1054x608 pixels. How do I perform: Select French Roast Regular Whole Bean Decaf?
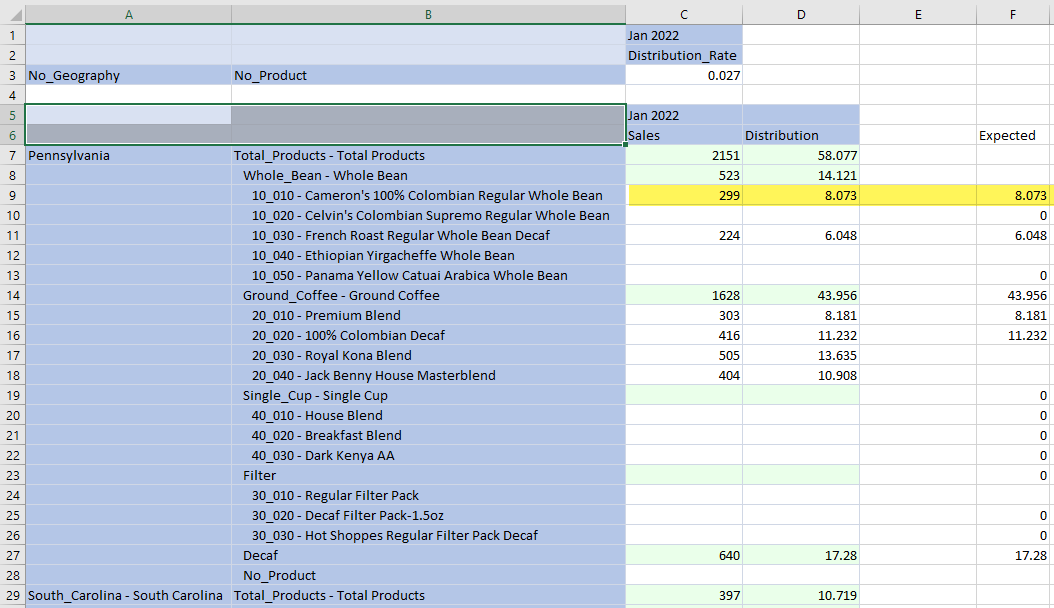pyautogui.click(x=428, y=235)
